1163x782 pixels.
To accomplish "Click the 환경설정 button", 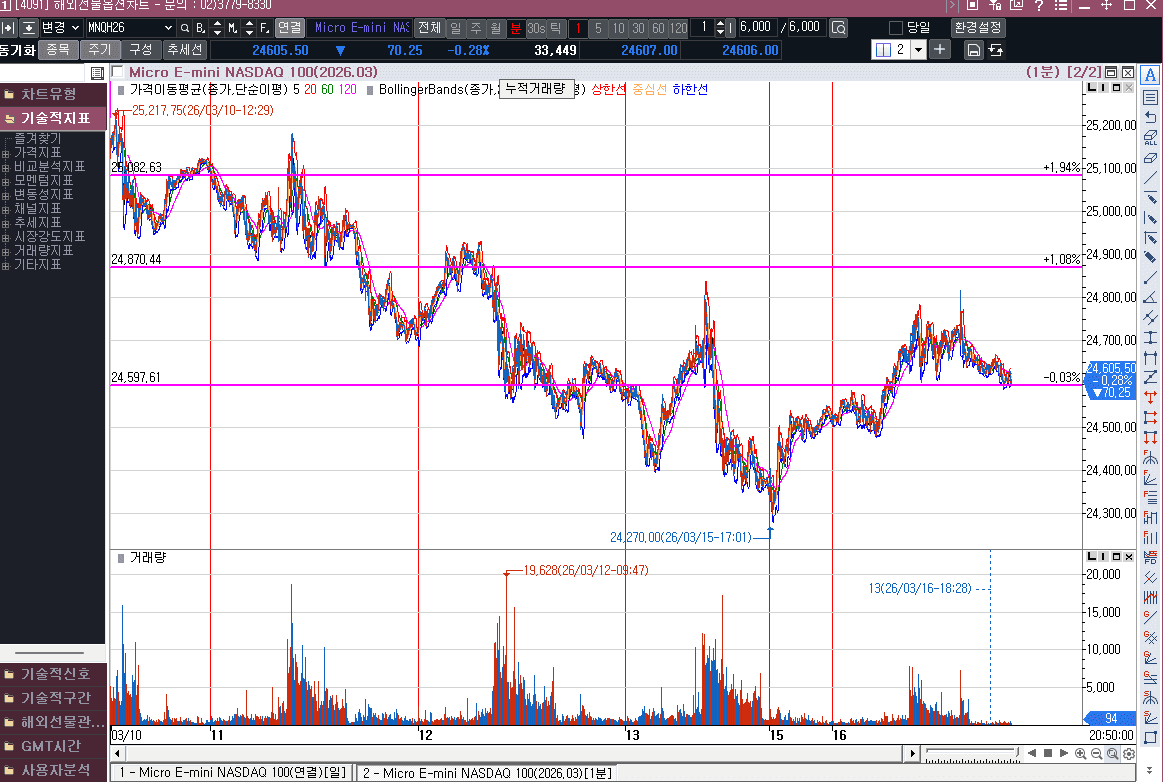I will 978,27.
